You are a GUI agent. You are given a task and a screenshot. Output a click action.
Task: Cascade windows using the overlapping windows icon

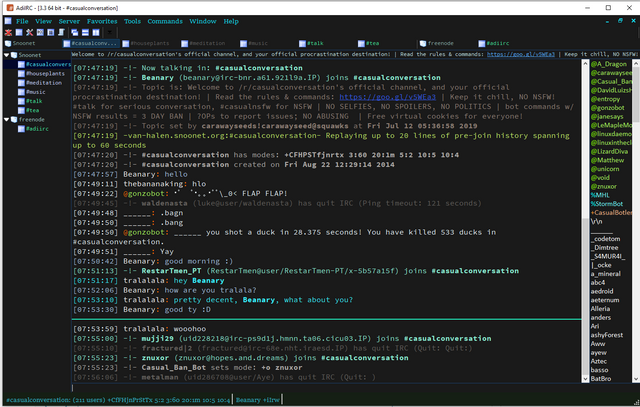coord(74,32)
